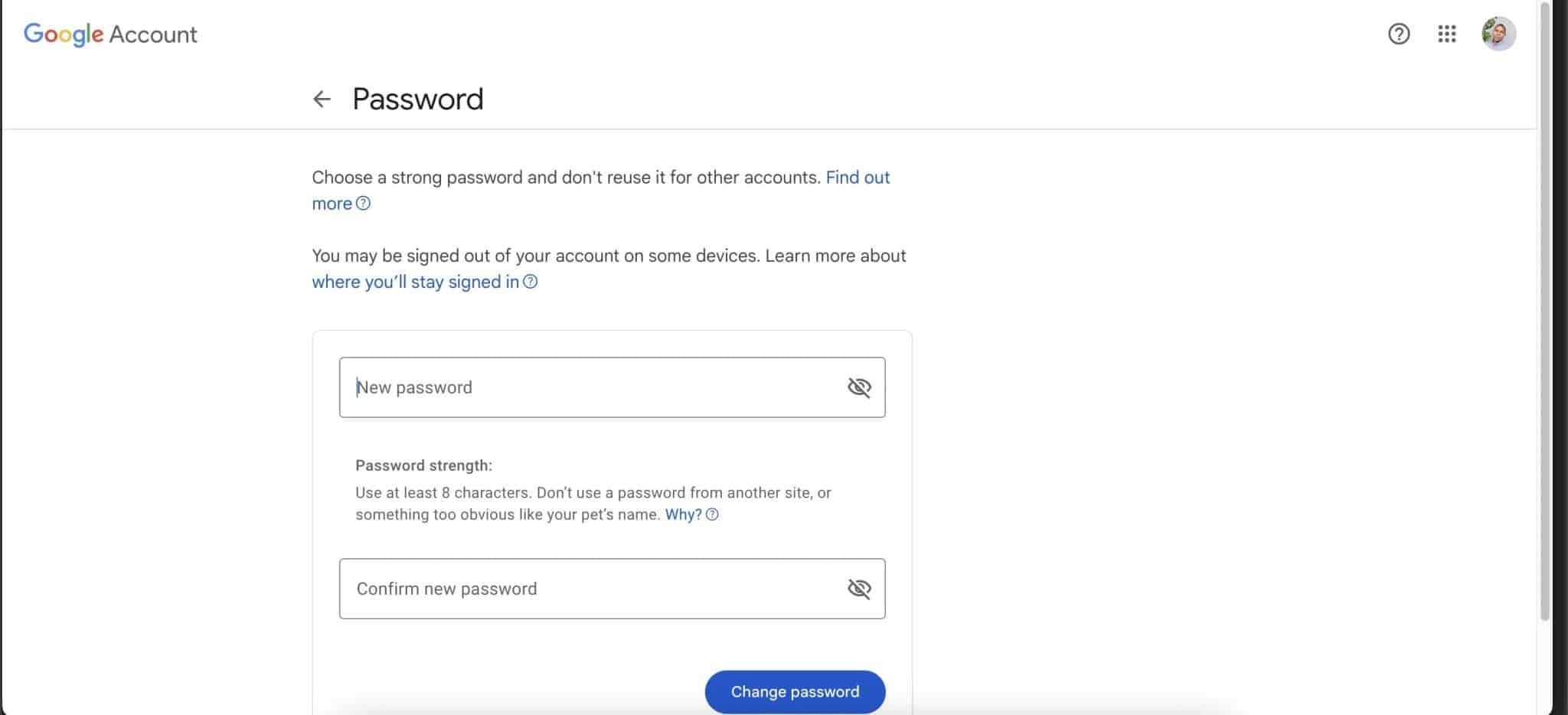Click the Google Account logo
The width and height of the screenshot is (1568, 715).
[x=64, y=34]
